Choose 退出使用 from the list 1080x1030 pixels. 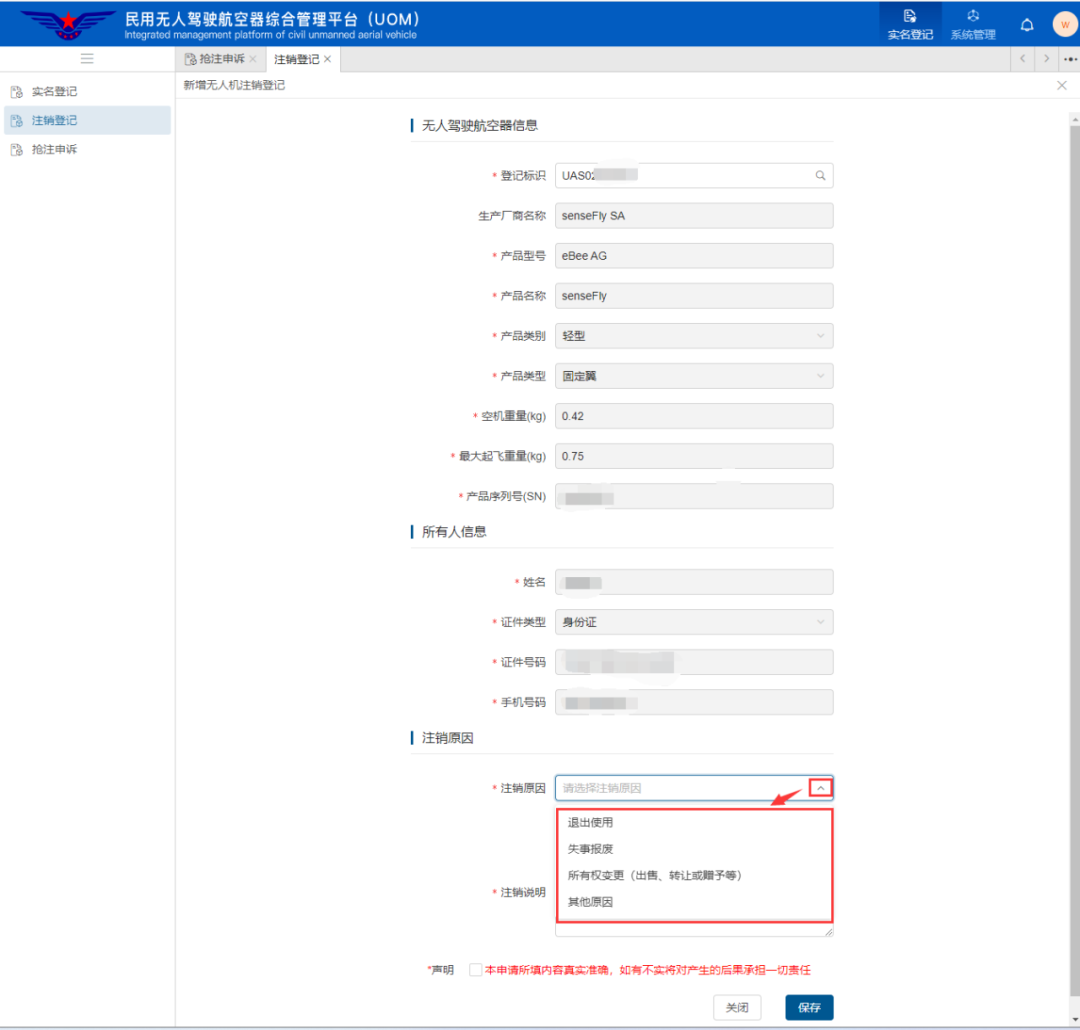[694, 822]
